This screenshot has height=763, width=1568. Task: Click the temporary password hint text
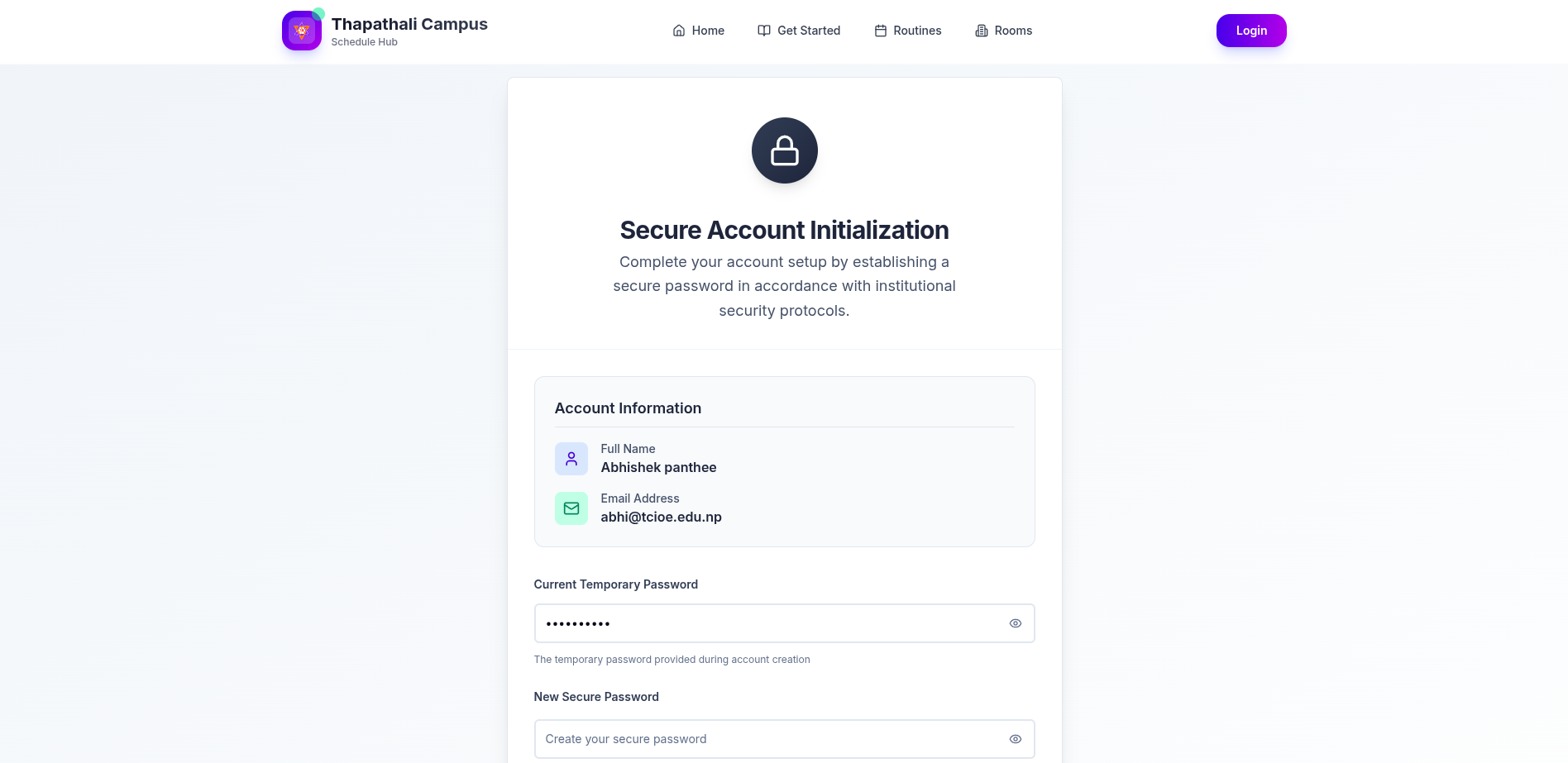coord(672,660)
